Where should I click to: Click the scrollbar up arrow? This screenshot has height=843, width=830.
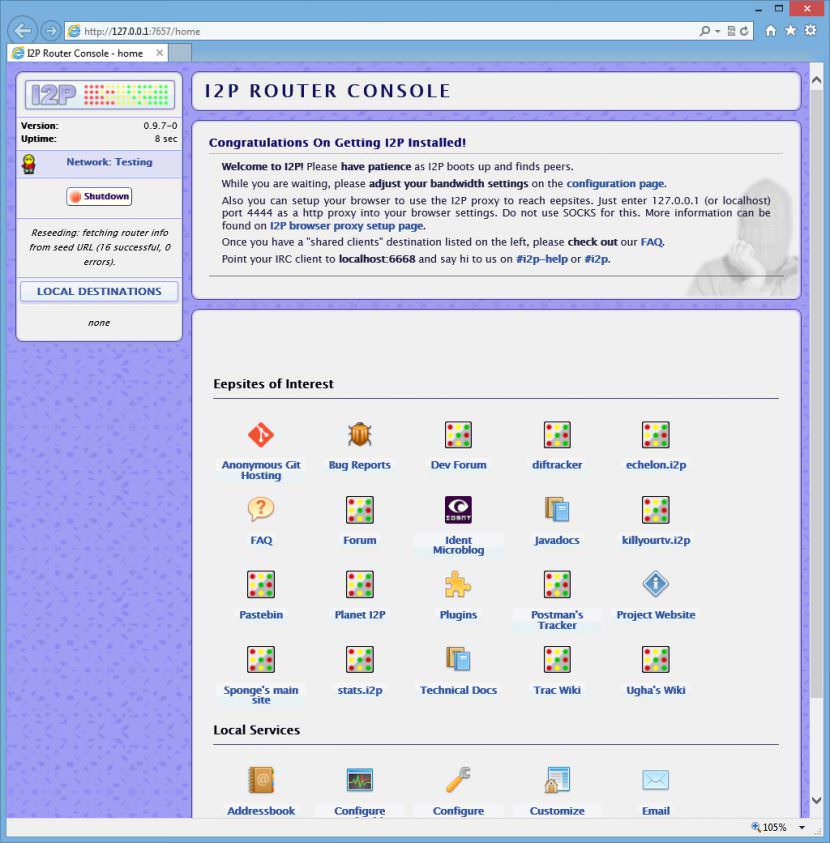click(x=816, y=81)
